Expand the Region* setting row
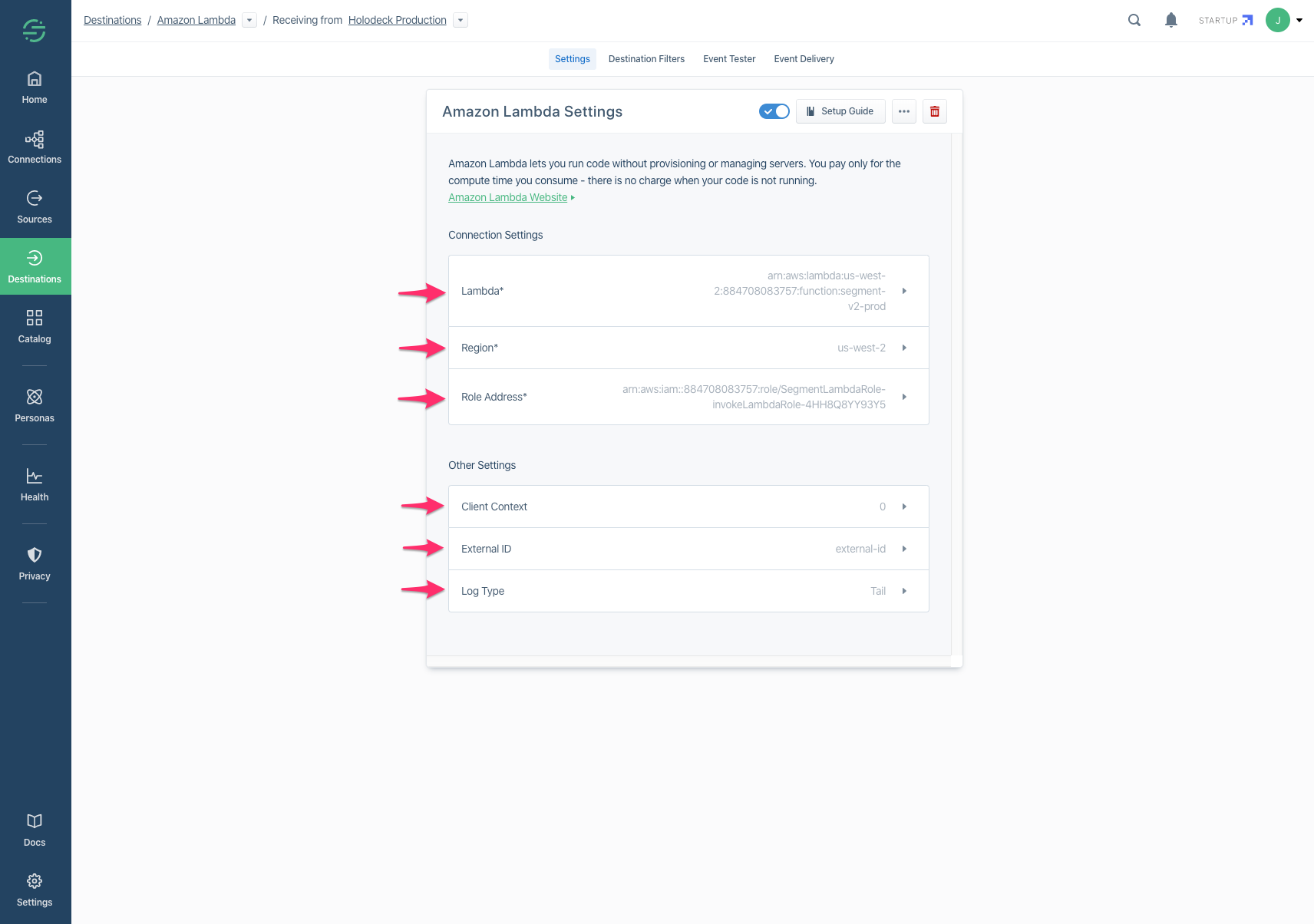Image resolution: width=1314 pixels, height=924 pixels. coord(688,348)
